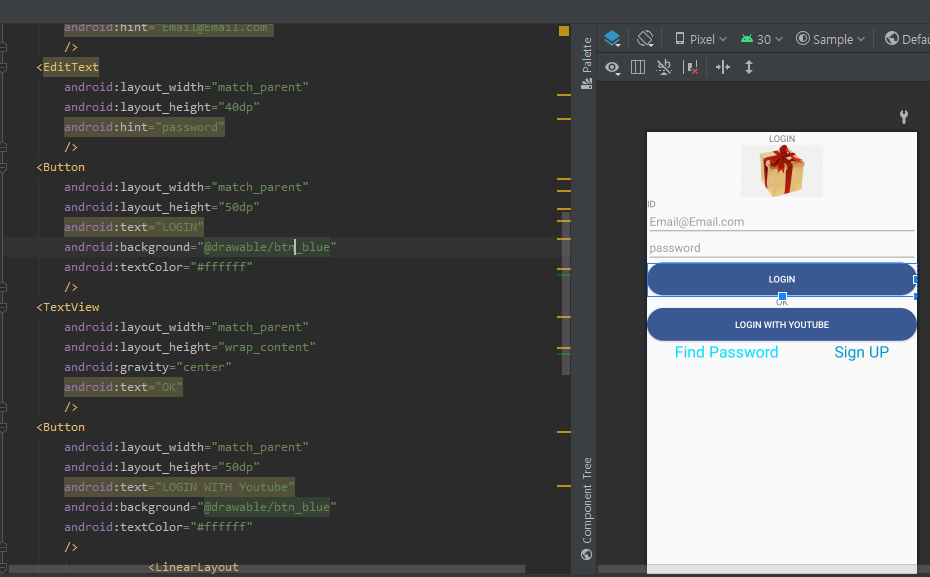Click the Sign UP link in preview

861,352
